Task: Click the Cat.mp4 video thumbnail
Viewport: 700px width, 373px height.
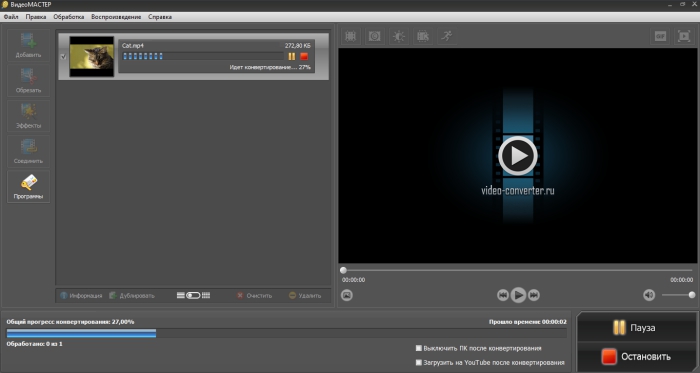Action: 92,57
